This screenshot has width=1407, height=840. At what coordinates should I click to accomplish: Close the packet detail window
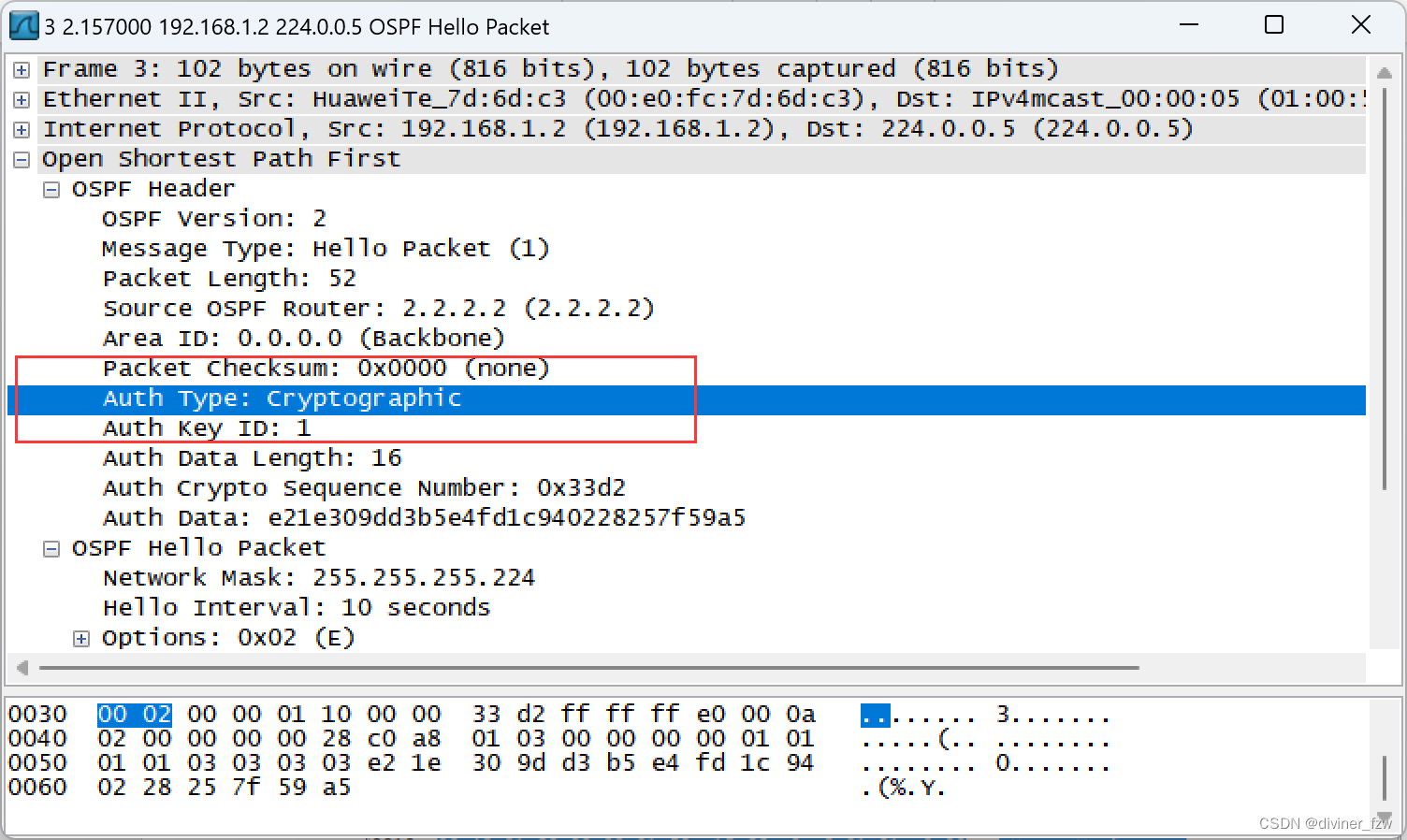click(x=1361, y=25)
